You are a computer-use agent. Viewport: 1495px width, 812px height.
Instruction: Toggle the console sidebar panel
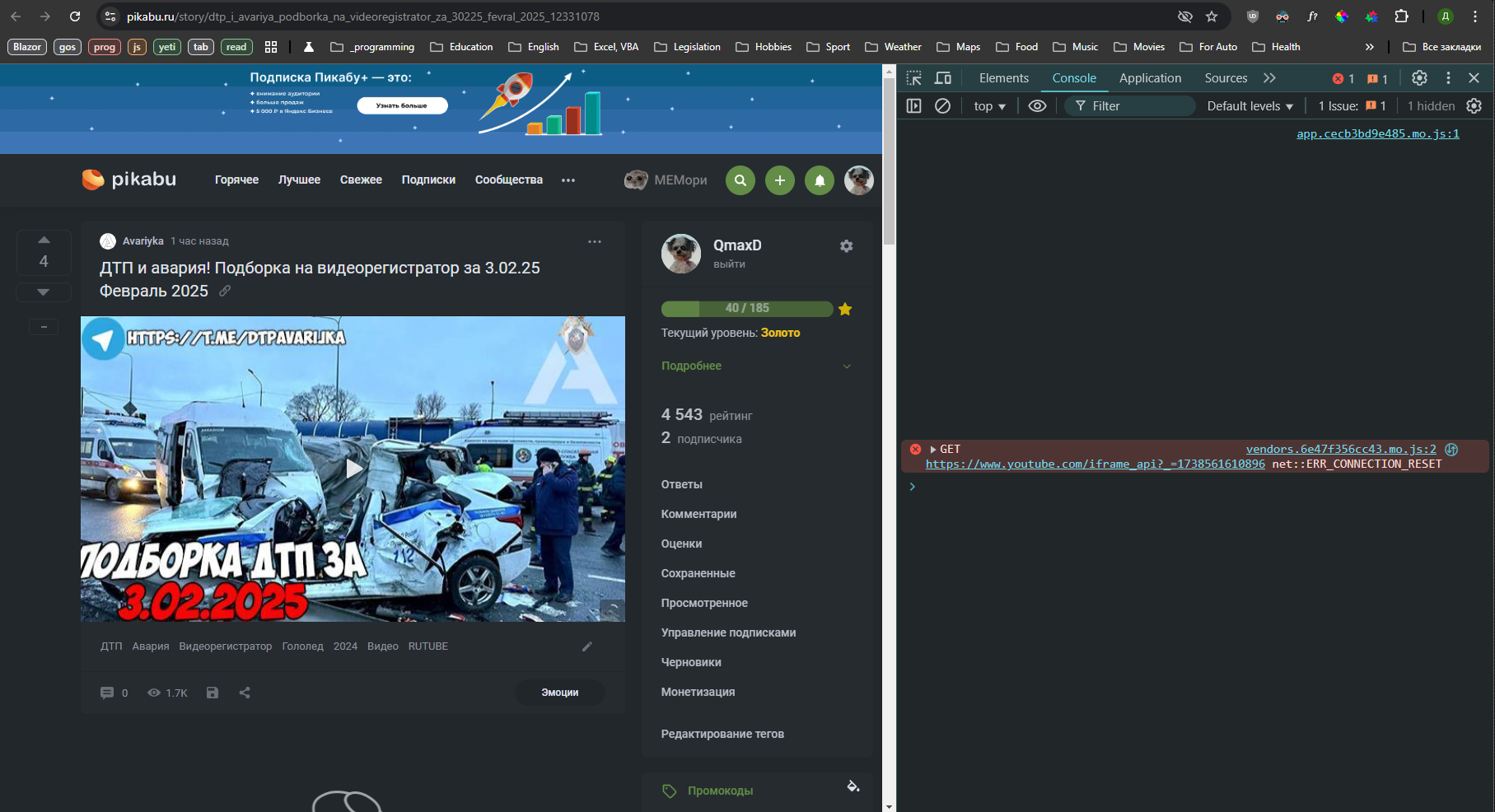point(913,106)
